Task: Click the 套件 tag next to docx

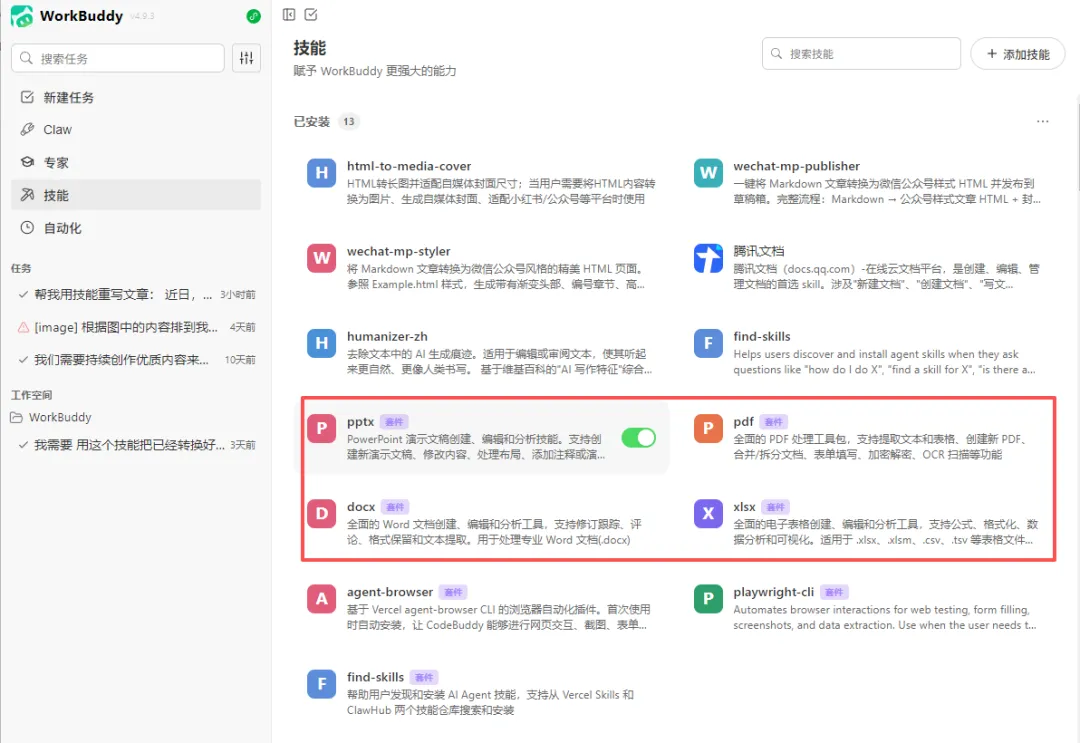Action: pos(395,507)
